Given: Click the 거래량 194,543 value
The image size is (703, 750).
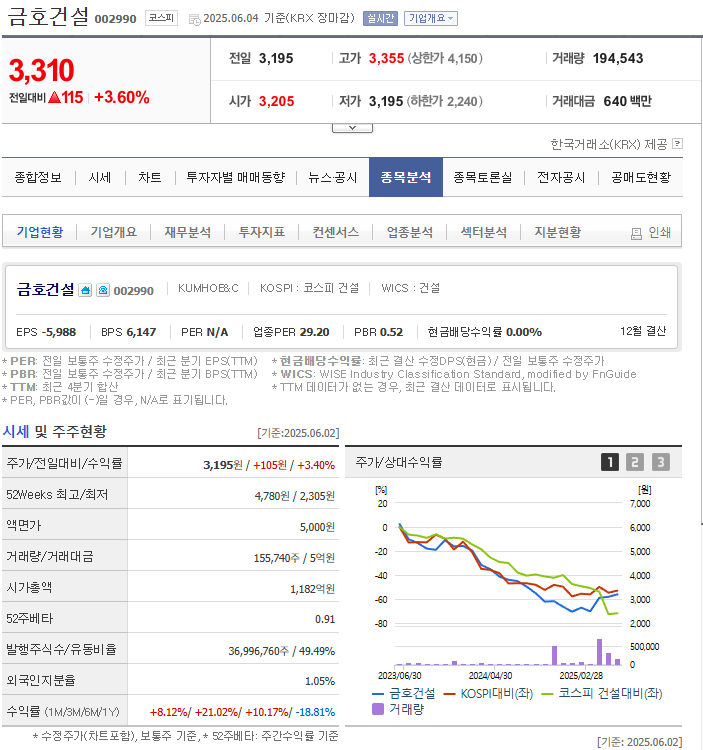Looking at the screenshot, I should tap(618, 58).
